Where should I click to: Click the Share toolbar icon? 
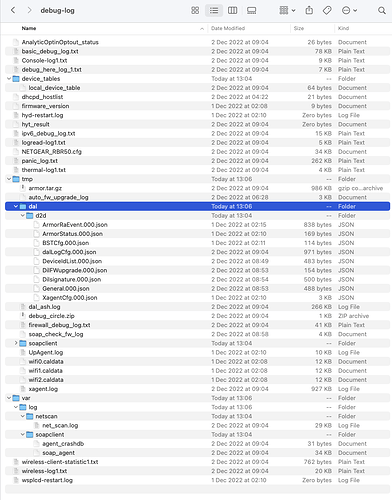coord(309,10)
